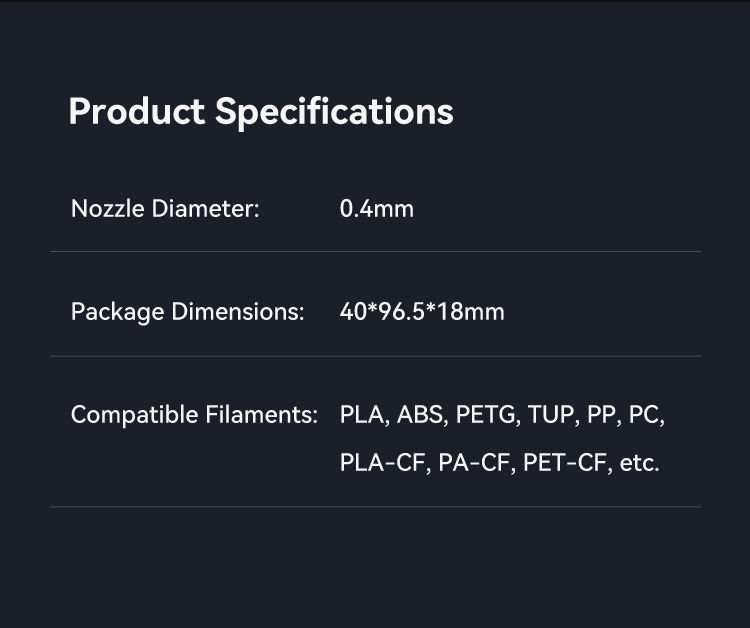Click the 'Nozzle Diameter:' label
The width and height of the screenshot is (750, 628).
point(165,209)
